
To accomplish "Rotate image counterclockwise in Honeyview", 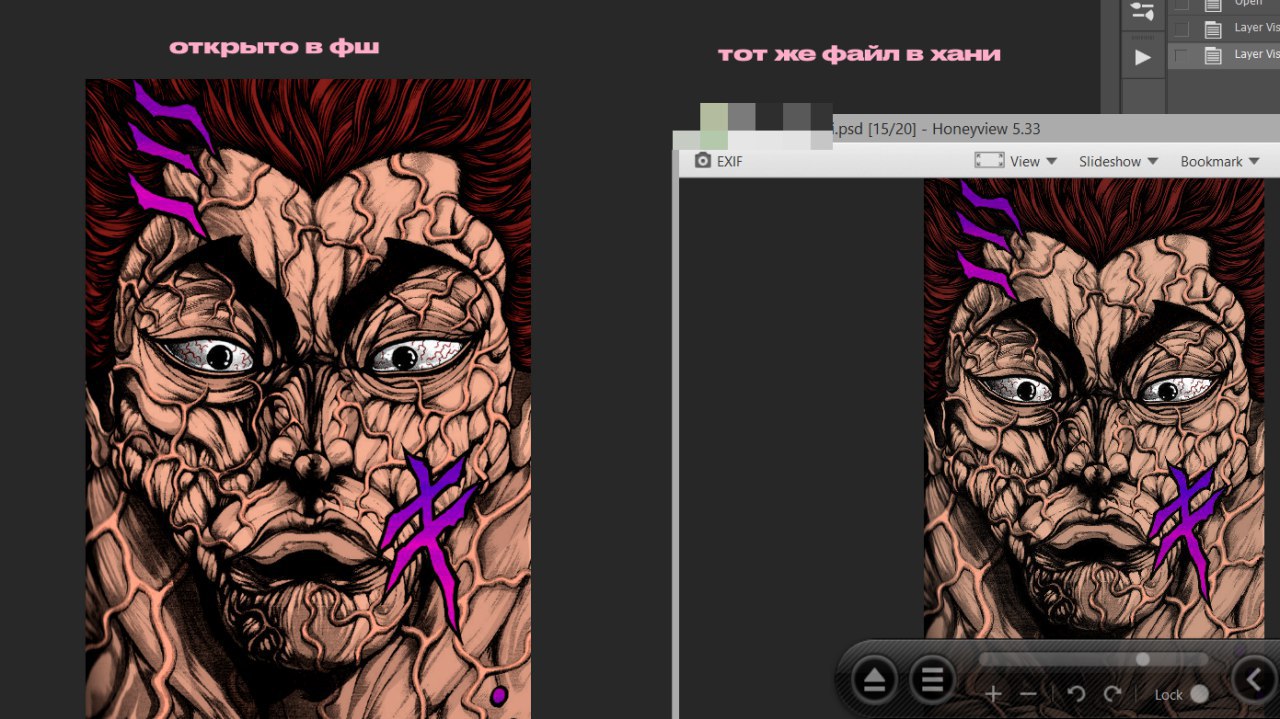I will (1076, 694).
